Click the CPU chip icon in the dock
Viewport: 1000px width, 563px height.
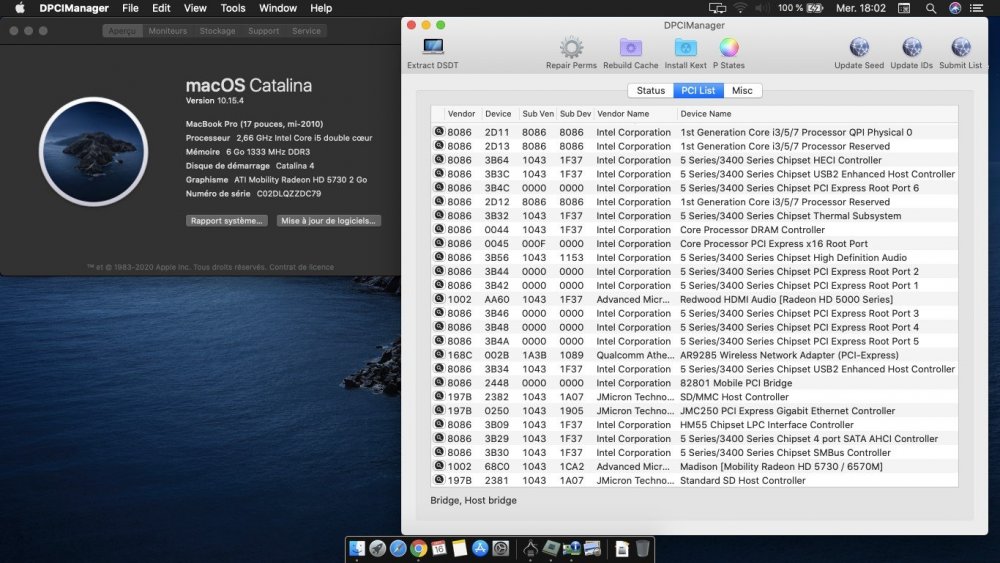[551, 548]
